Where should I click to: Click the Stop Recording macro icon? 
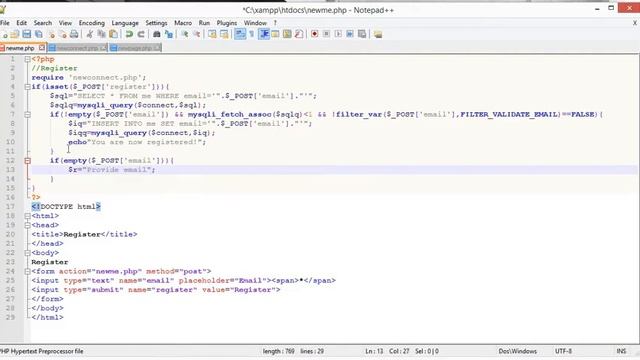coord(326,34)
